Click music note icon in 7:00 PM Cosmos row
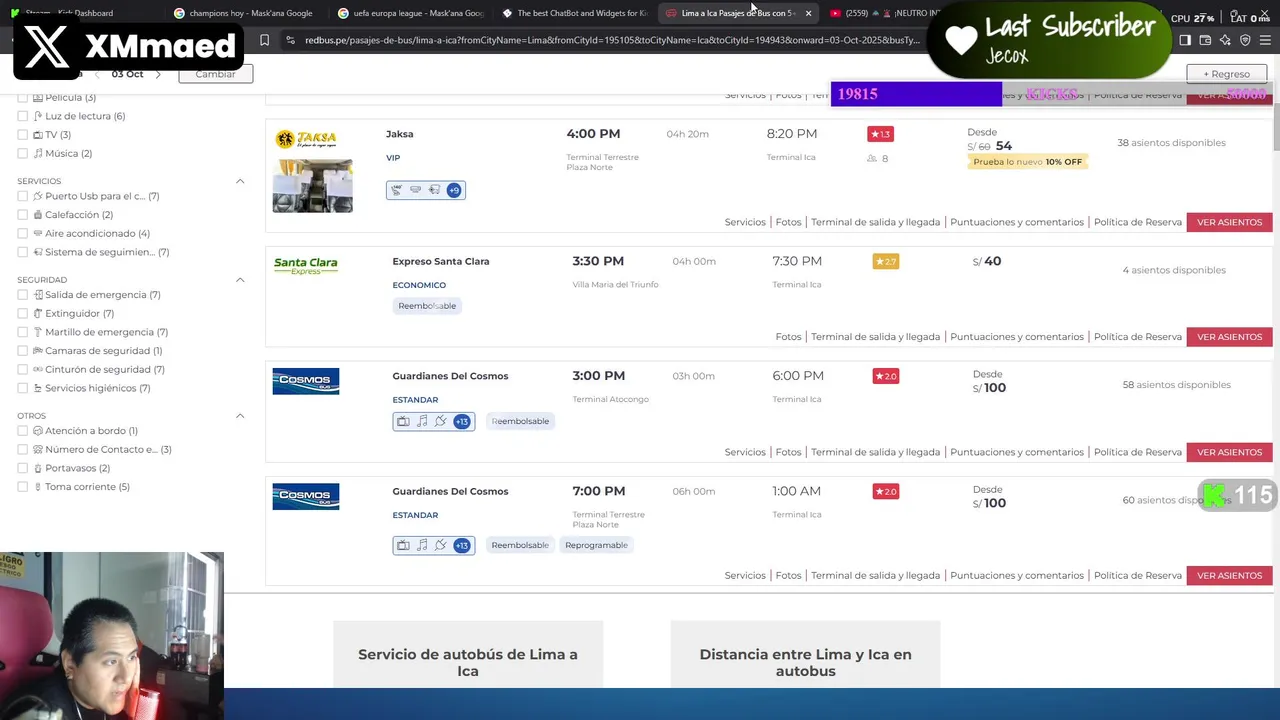 (422, 545)
